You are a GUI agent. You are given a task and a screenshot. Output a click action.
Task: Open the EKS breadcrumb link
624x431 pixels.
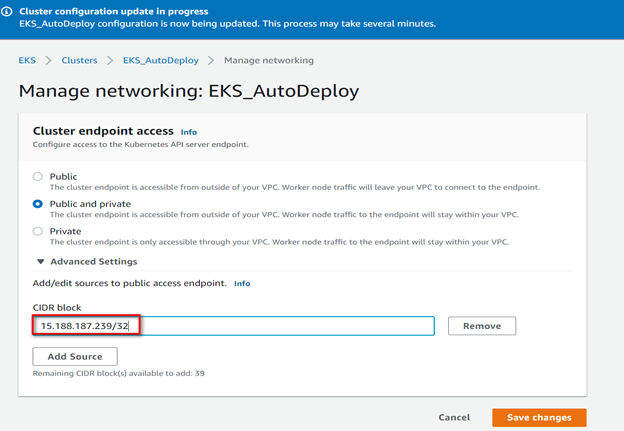[27, 61]
